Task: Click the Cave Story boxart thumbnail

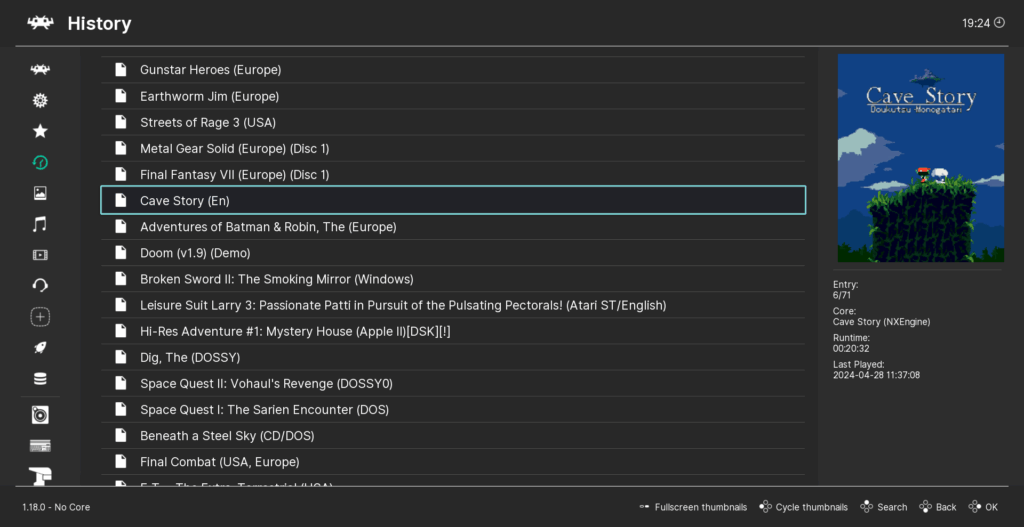Action: 921,158
